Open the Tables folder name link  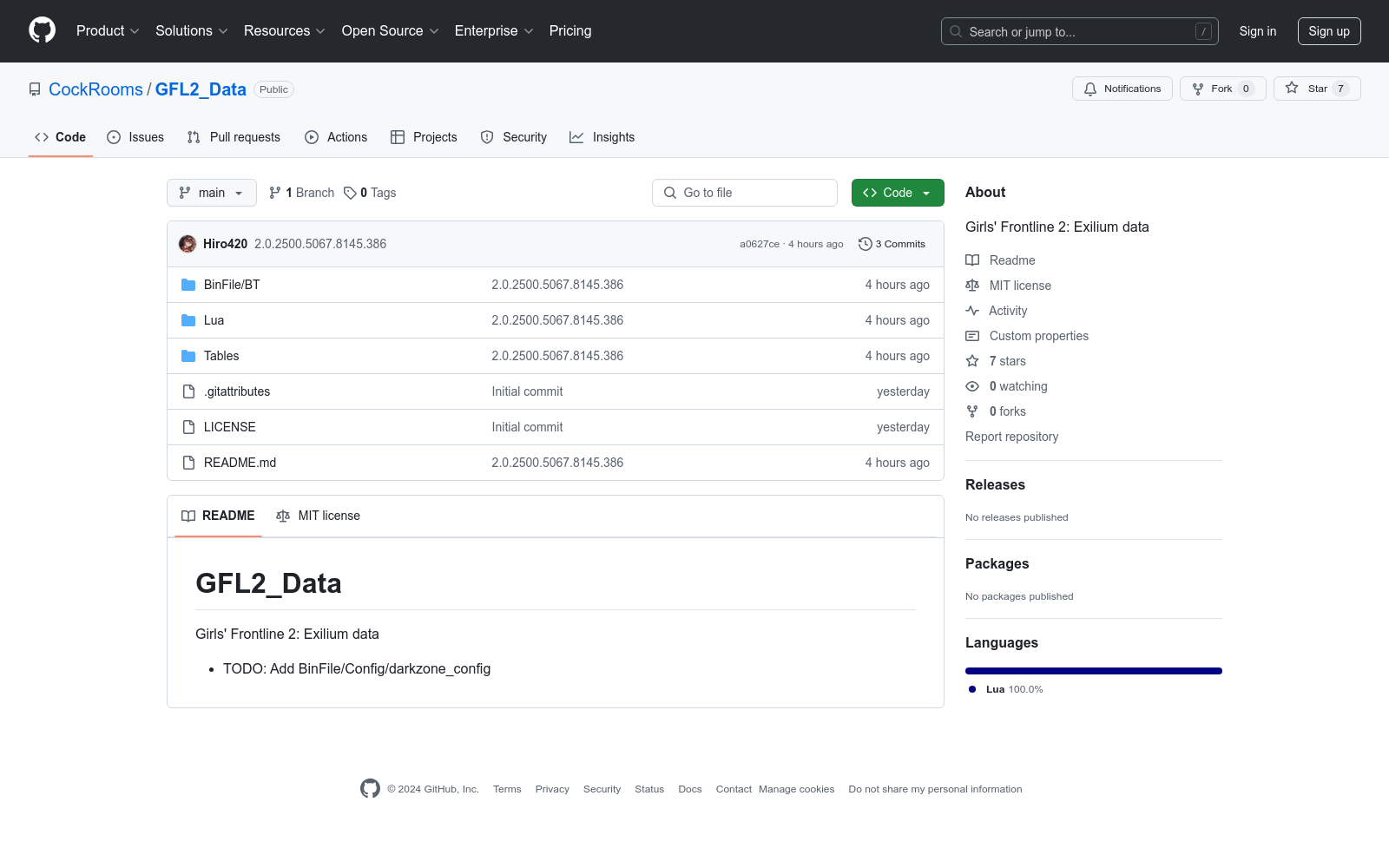click(221, 356)
